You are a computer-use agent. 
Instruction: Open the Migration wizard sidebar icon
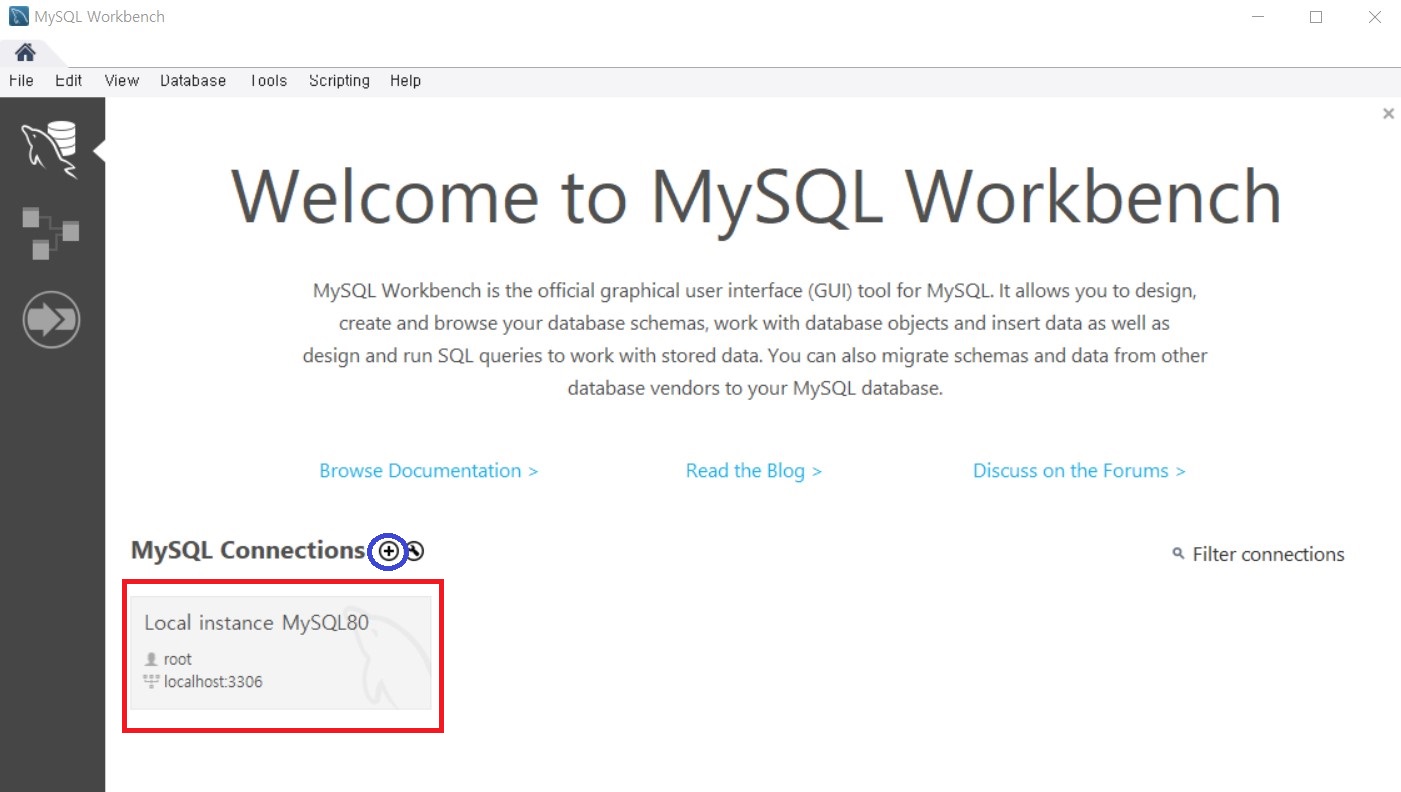pos(51,320)
